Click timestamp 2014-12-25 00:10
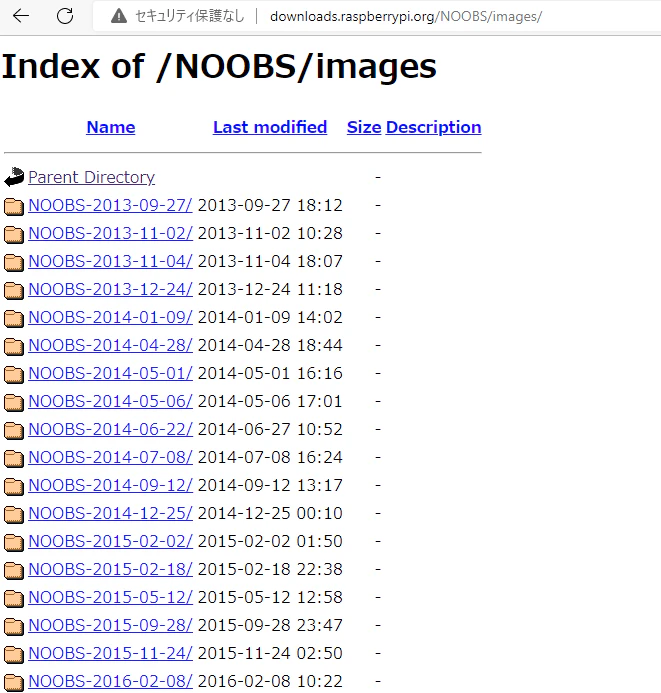This screenshot has height=693, width=661. pos(270,513)
